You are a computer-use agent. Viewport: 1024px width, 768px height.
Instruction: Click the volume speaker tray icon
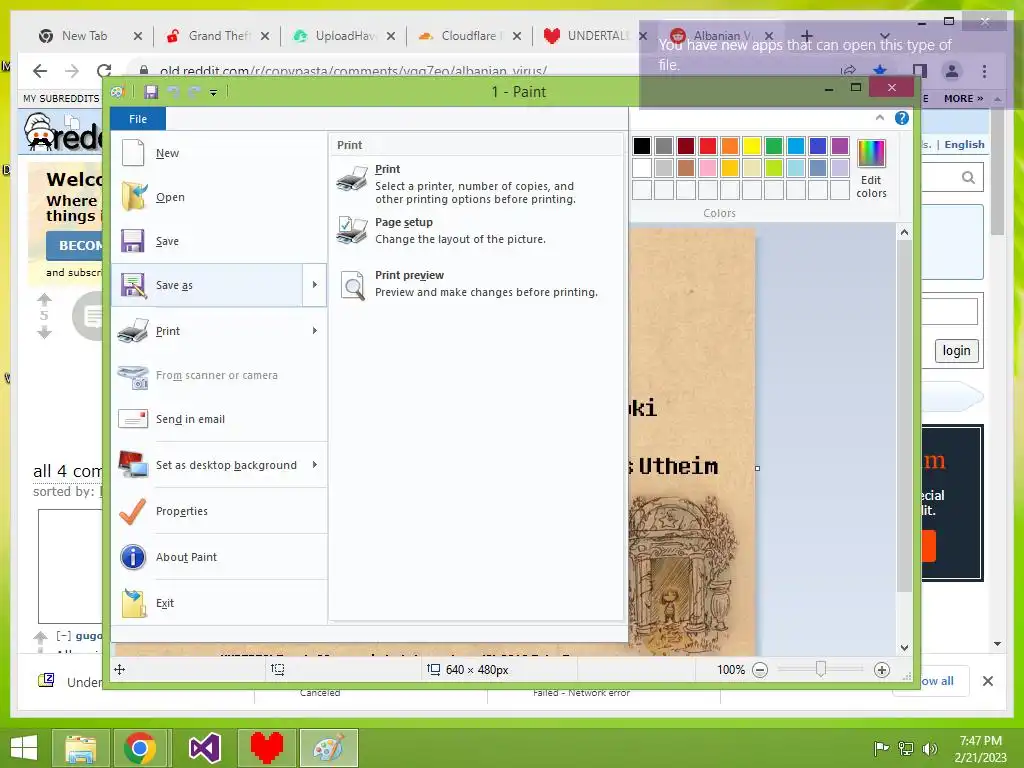click(x=929, y=748)
